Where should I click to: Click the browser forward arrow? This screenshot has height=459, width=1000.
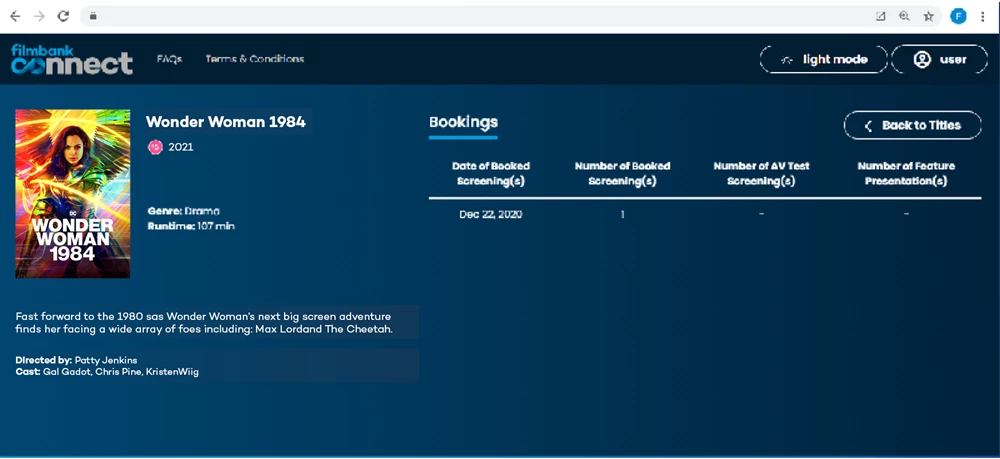39,16
